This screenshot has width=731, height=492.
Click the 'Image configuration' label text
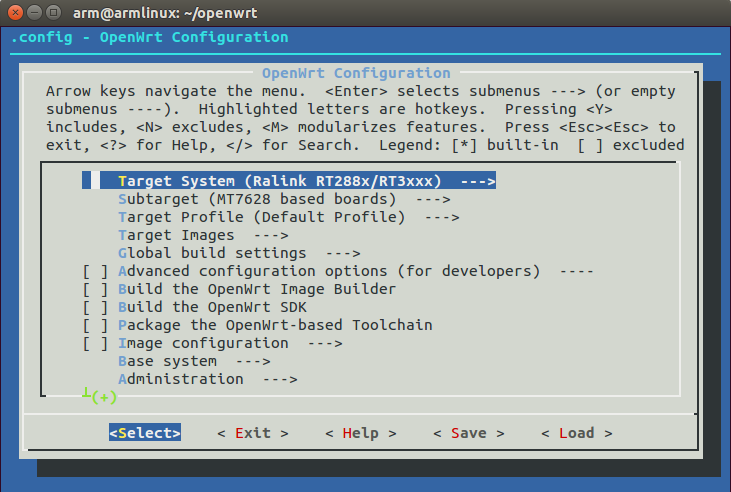(x=203, y=344)
